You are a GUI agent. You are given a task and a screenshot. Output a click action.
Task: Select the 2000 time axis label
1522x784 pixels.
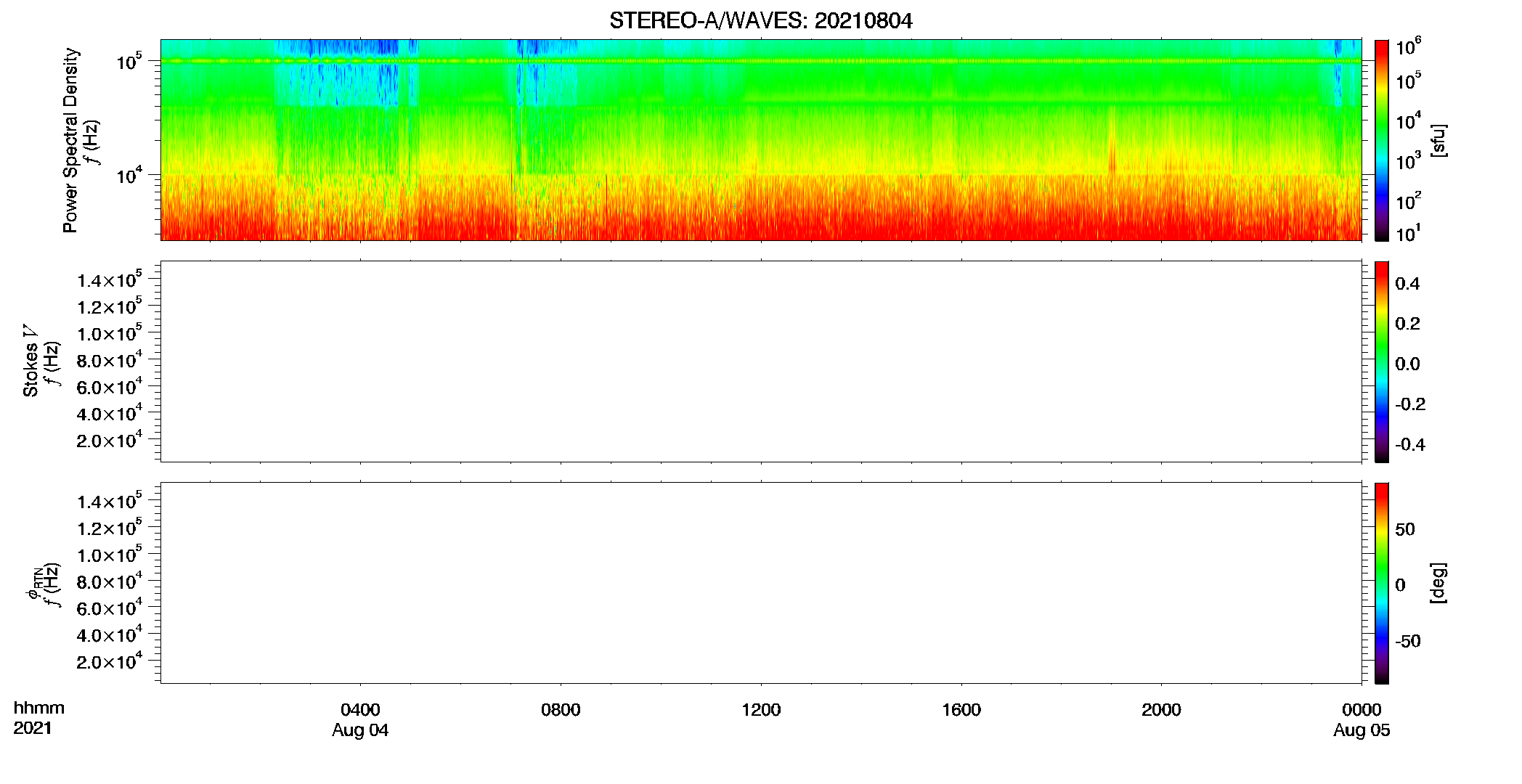(x=1161, y=710)
